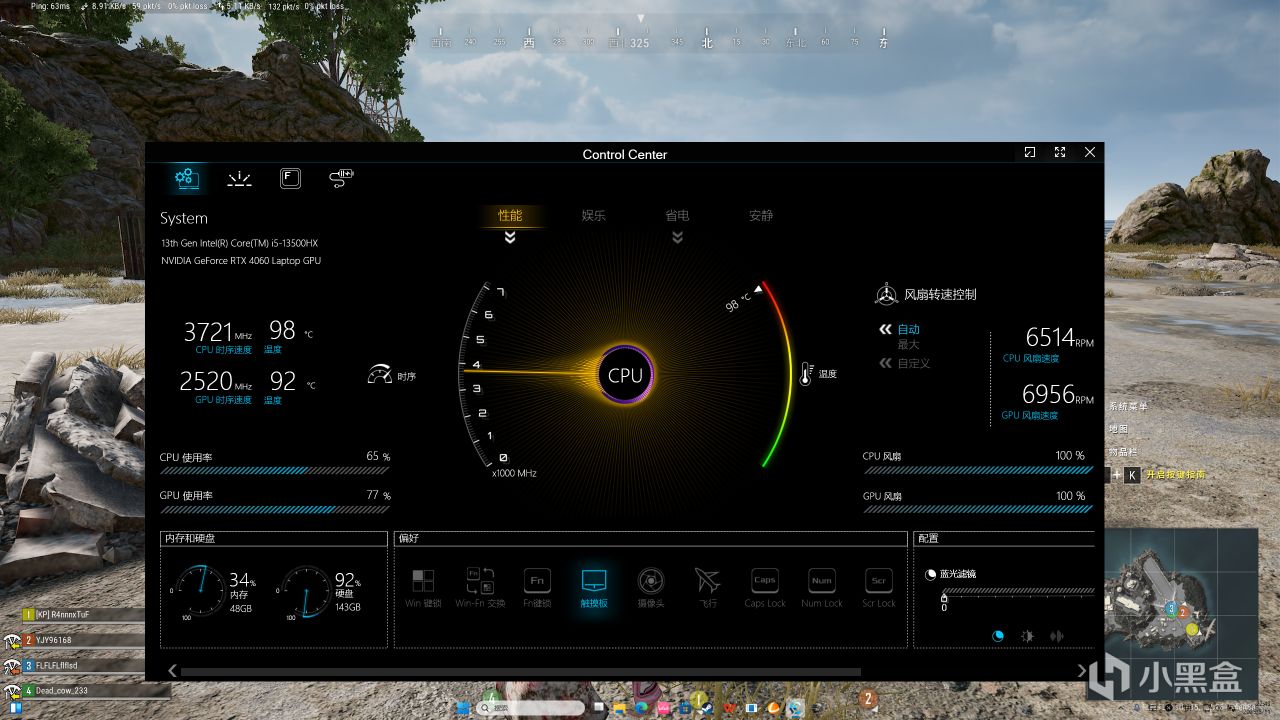Image resolution: width=1280 pixels, height=720 pixels.
Task: Click the 硬盘 size label '143GB'
Action: coord(348,608)
